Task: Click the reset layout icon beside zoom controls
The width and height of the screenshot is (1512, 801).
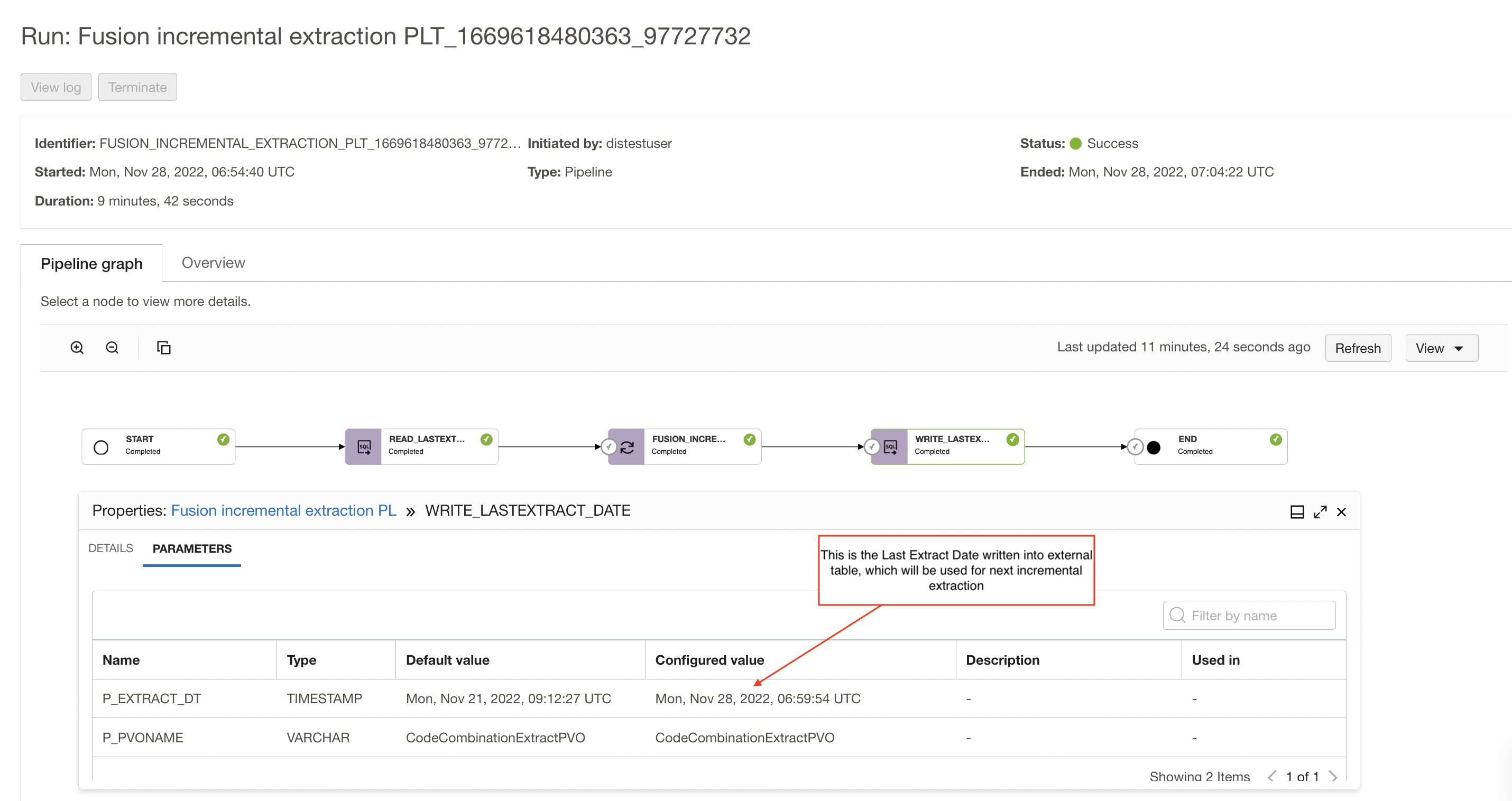Action: [164, 347]
